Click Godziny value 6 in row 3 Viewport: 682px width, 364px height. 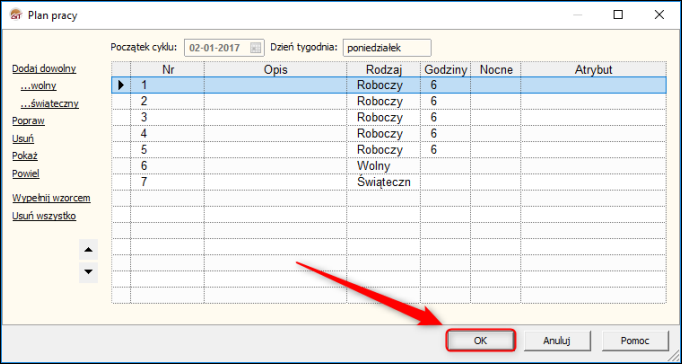(445, 117)
